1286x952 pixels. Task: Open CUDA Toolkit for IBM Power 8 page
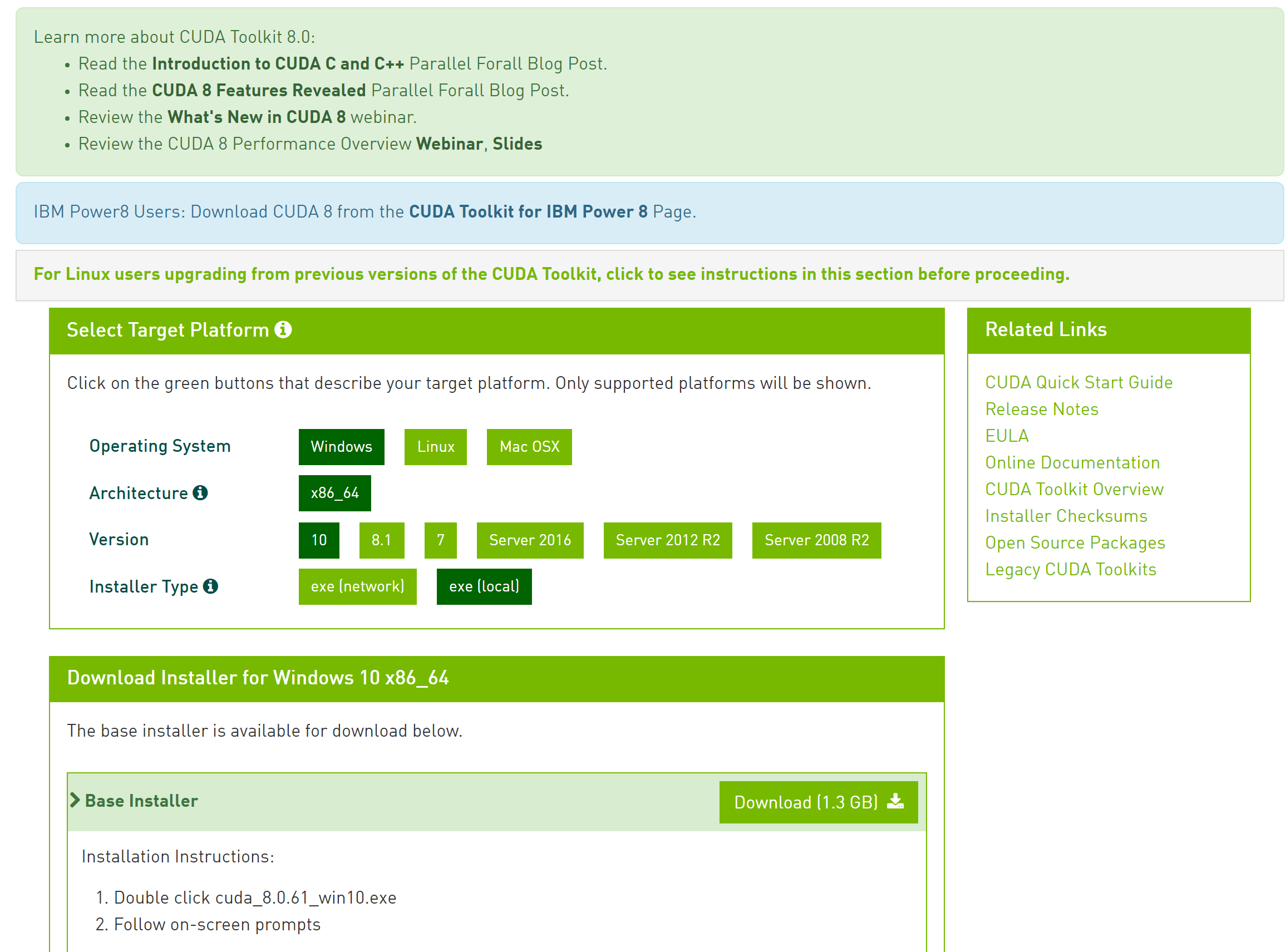tap(528, 211)
